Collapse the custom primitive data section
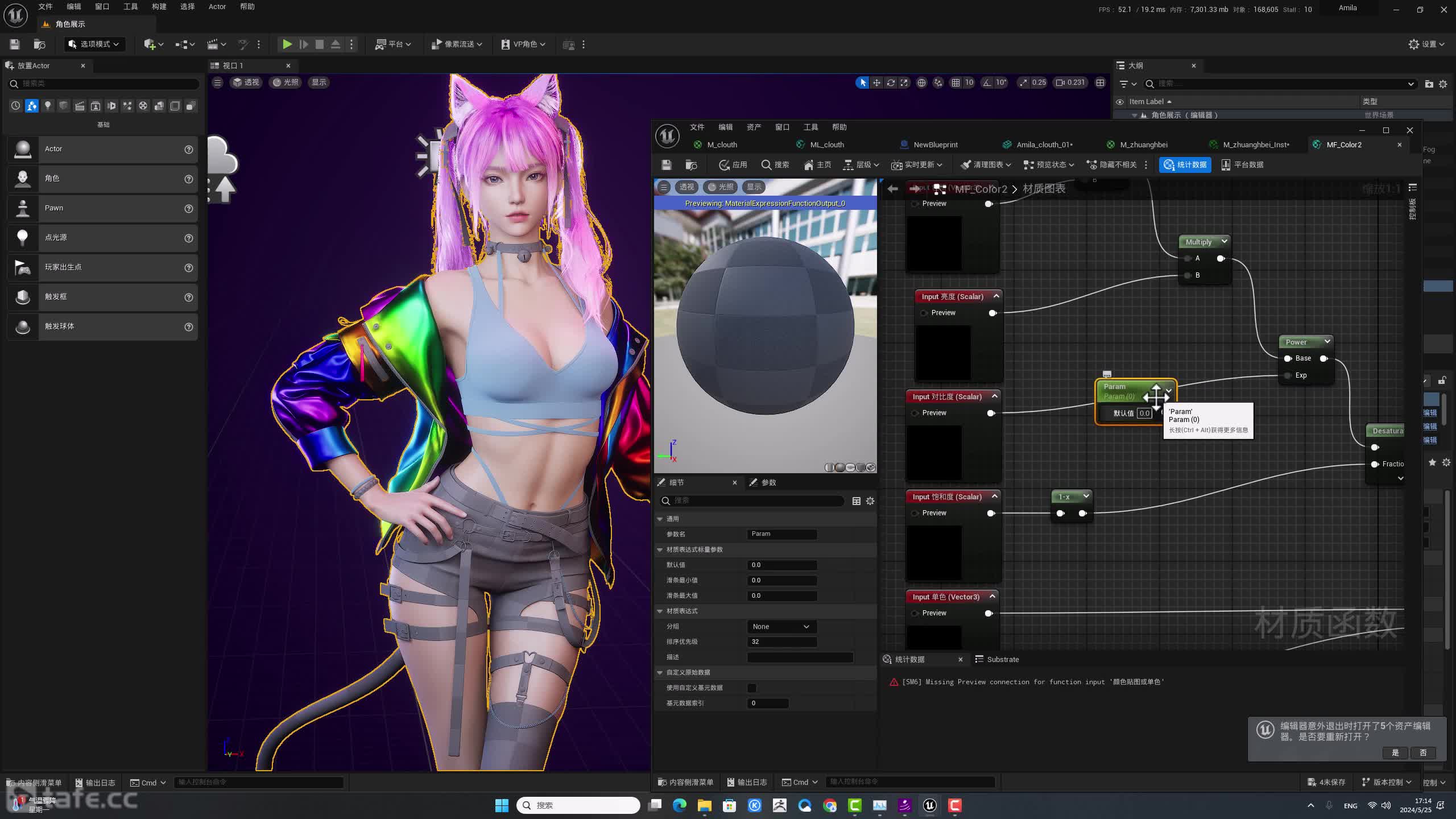This screenshot has height=819, width=1456. click(661, 673)
